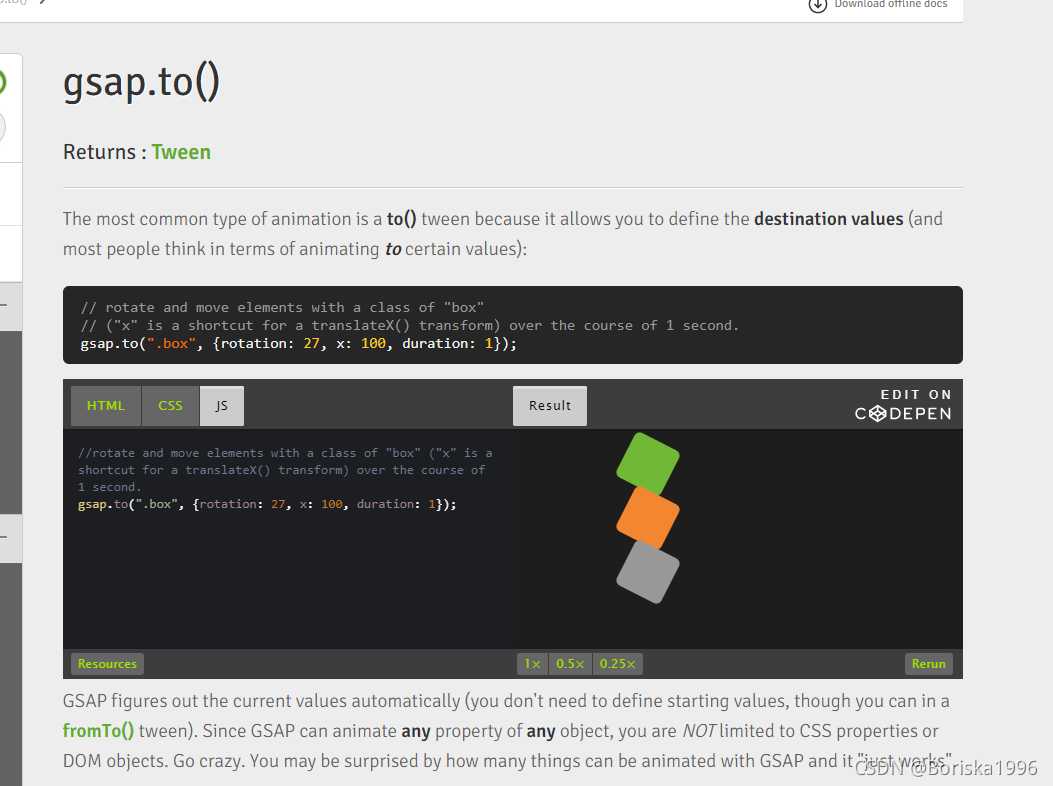Switch to the CSS tab

coord(171,406)
